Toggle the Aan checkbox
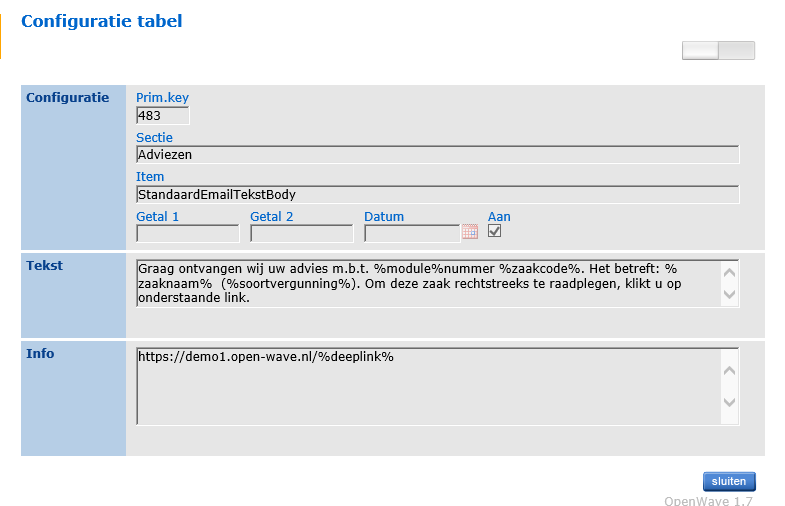Screen dimensions: 785x506 [494, 231]
